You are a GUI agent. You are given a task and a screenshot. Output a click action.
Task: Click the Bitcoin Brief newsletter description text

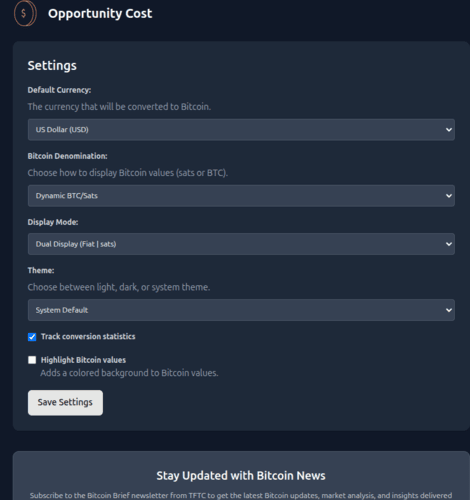(x=241, y=496)
